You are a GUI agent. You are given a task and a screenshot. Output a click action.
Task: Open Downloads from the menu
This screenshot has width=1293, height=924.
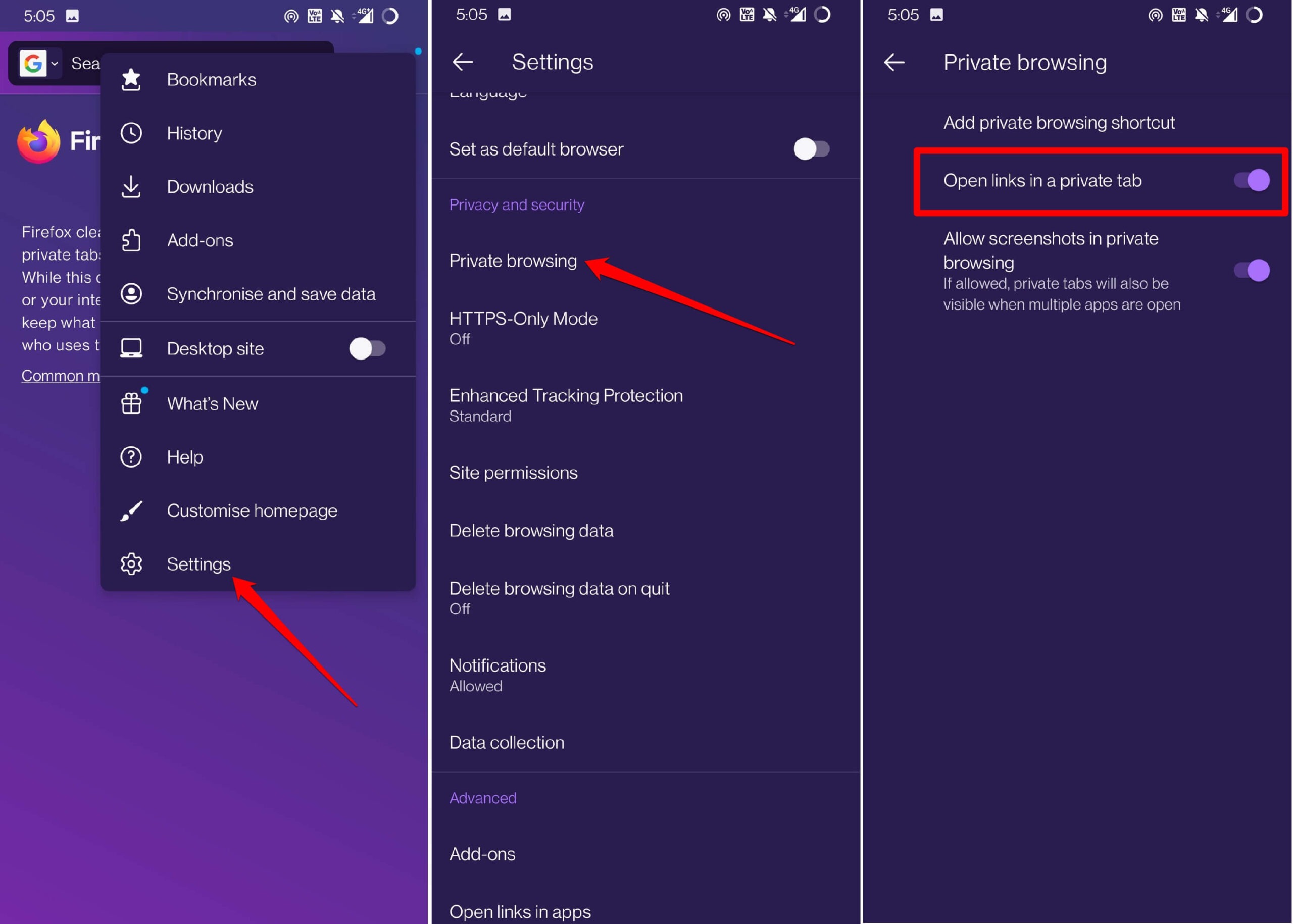[x=258, y=187]
